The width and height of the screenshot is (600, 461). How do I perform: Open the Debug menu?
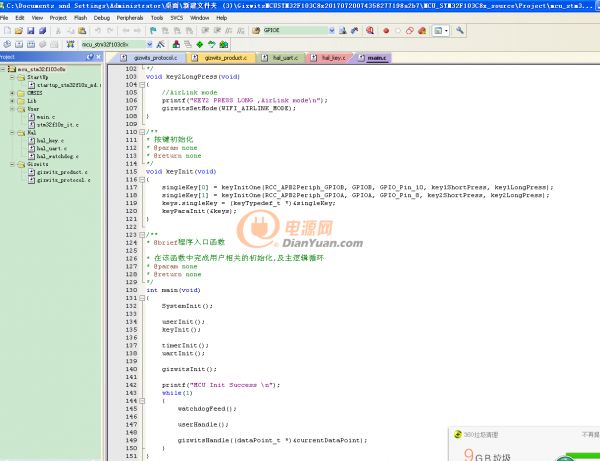coord(102,18)
